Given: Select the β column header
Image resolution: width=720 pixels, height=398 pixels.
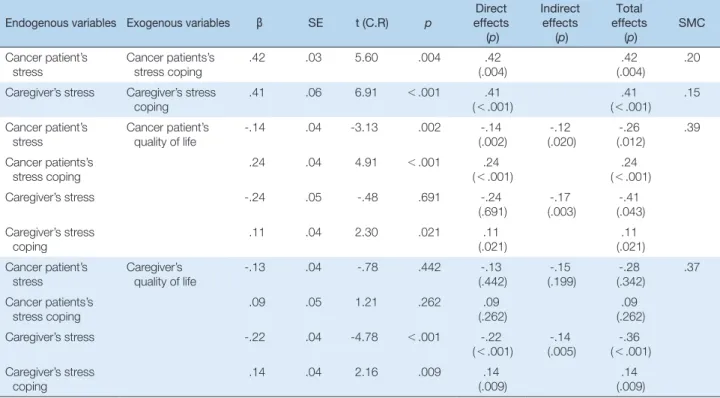Looking at the screenshot, I should (x=259, y=23).
